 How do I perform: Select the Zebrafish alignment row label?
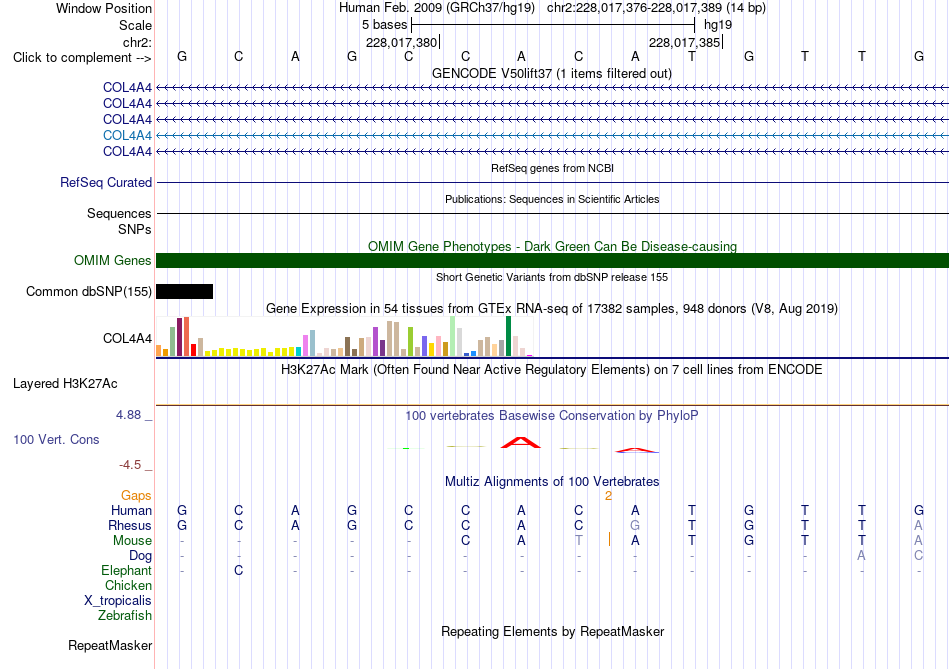(125, 615)
